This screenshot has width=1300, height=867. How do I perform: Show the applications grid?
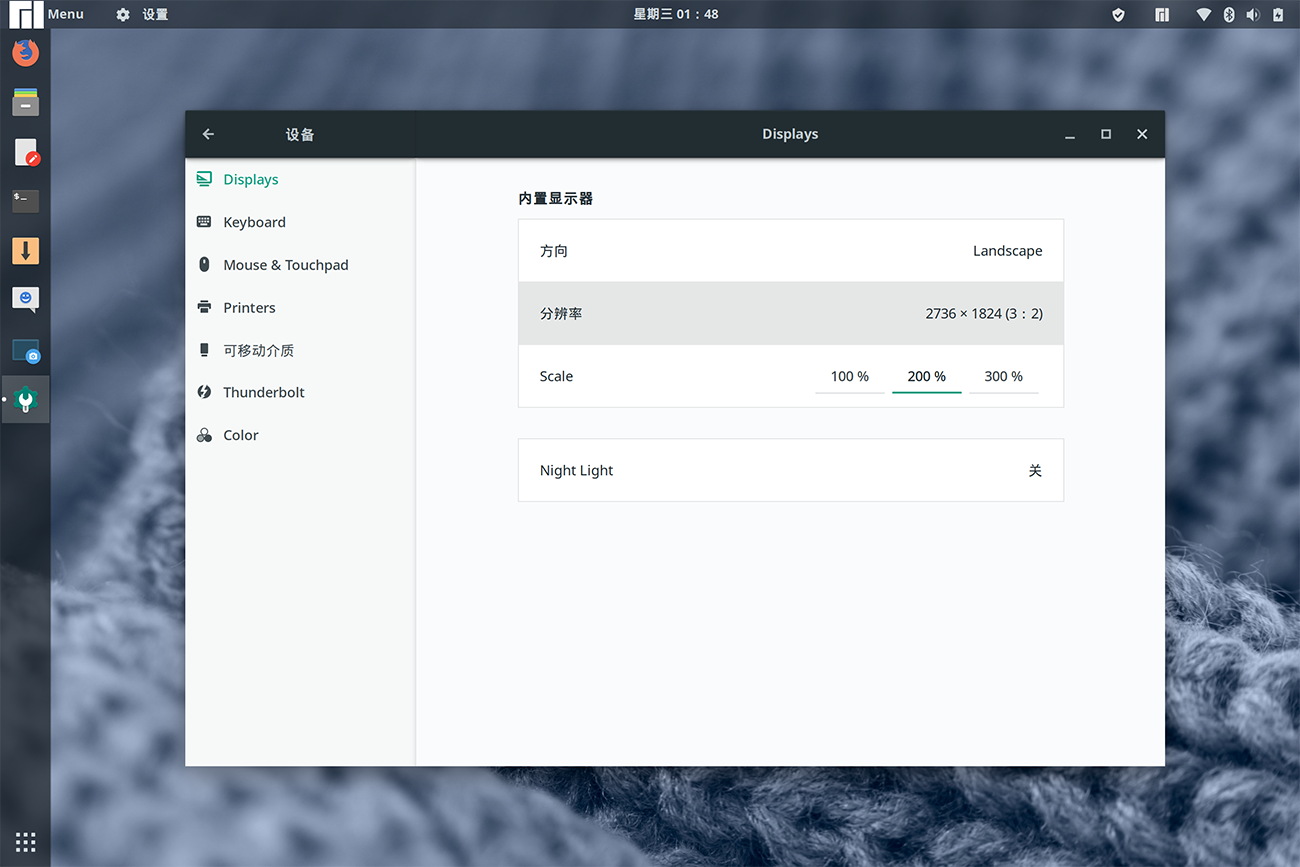[x=26, y=842]
